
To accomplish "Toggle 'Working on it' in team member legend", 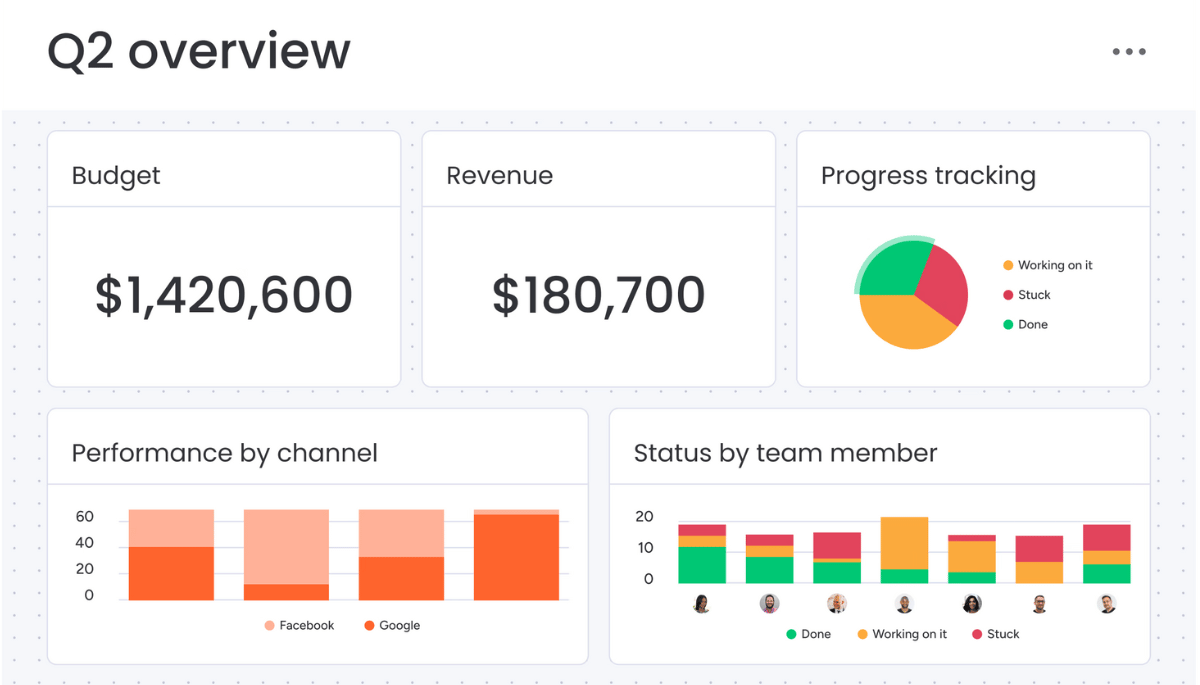I will click(902, 634).
